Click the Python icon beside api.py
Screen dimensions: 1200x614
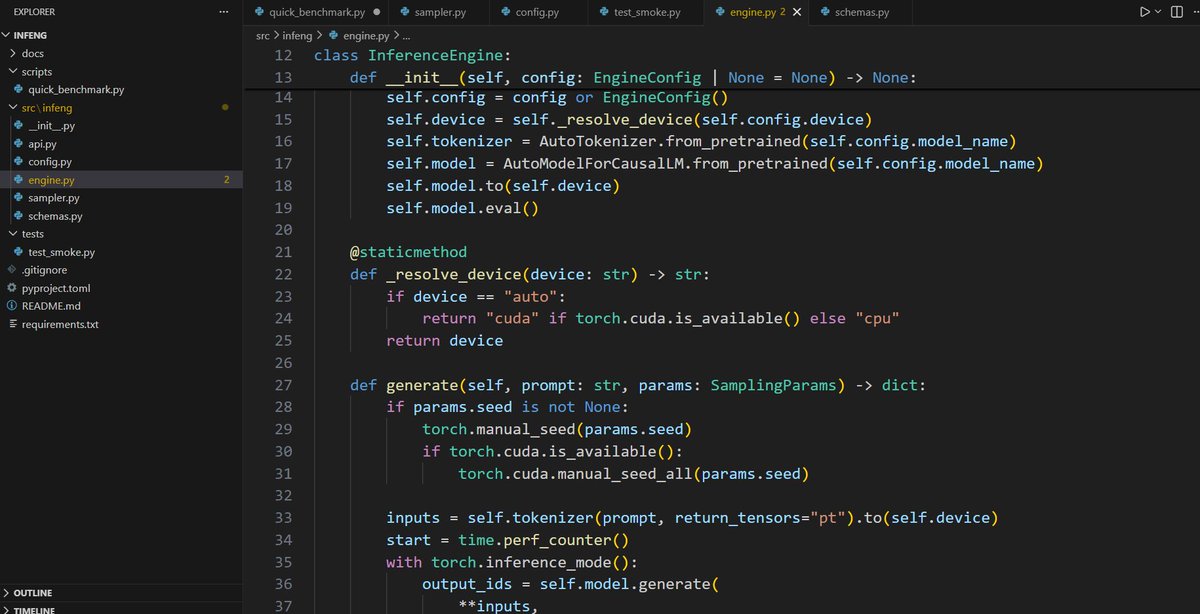[x=19, y=143]
